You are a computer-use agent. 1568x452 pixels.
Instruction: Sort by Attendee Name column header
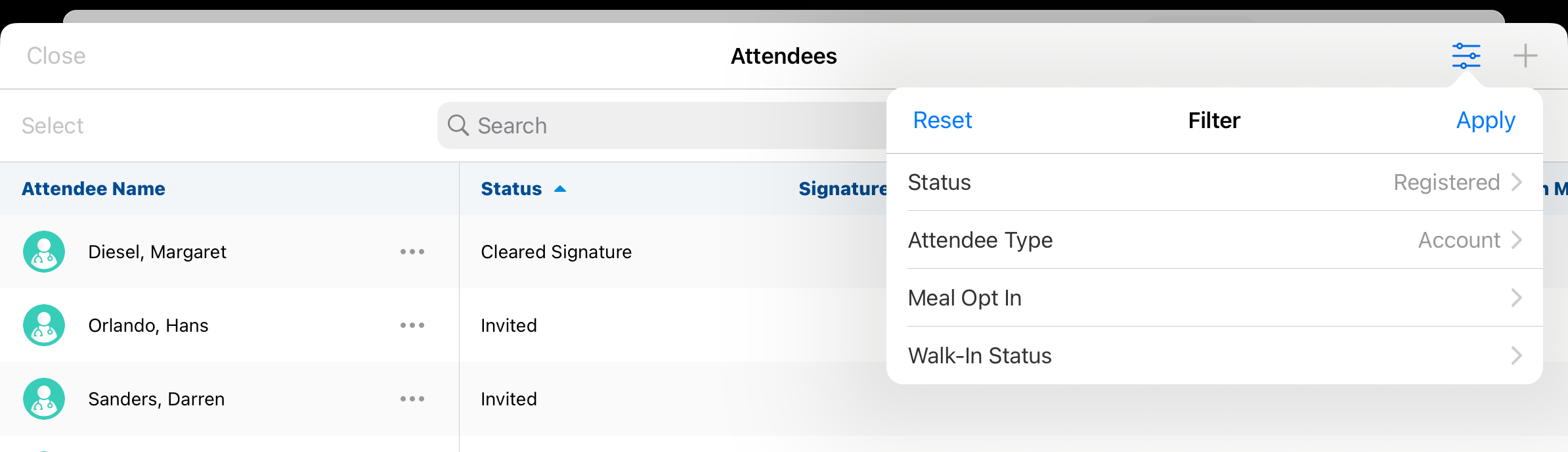click(93, 189)
